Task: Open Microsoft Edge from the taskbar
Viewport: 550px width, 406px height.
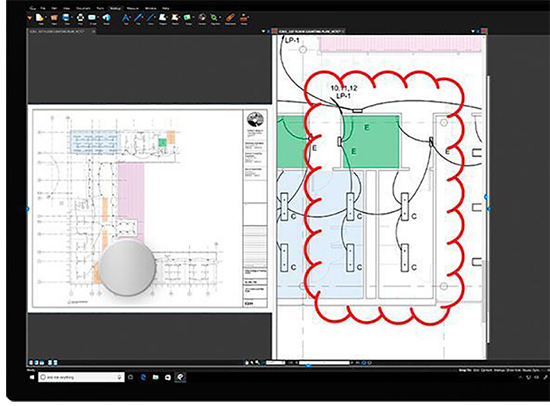Action: coord(143,377)
